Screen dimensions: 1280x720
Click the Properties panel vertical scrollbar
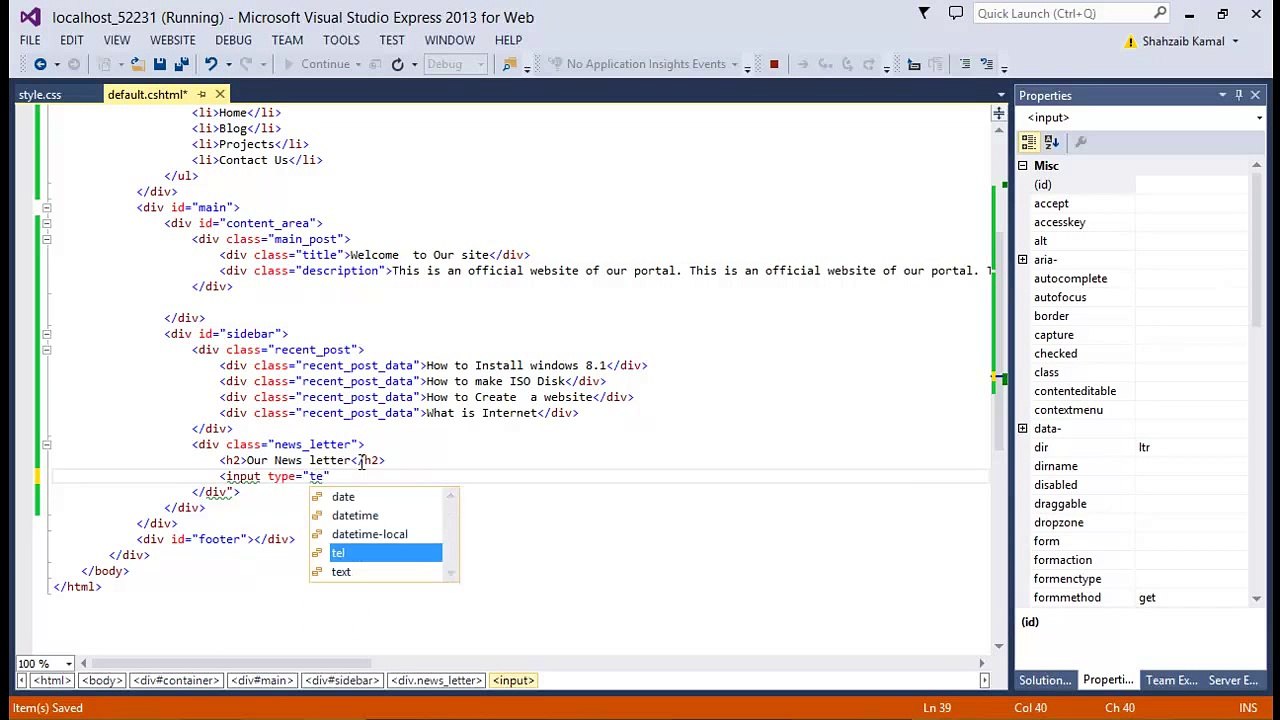click(1257, 250)
